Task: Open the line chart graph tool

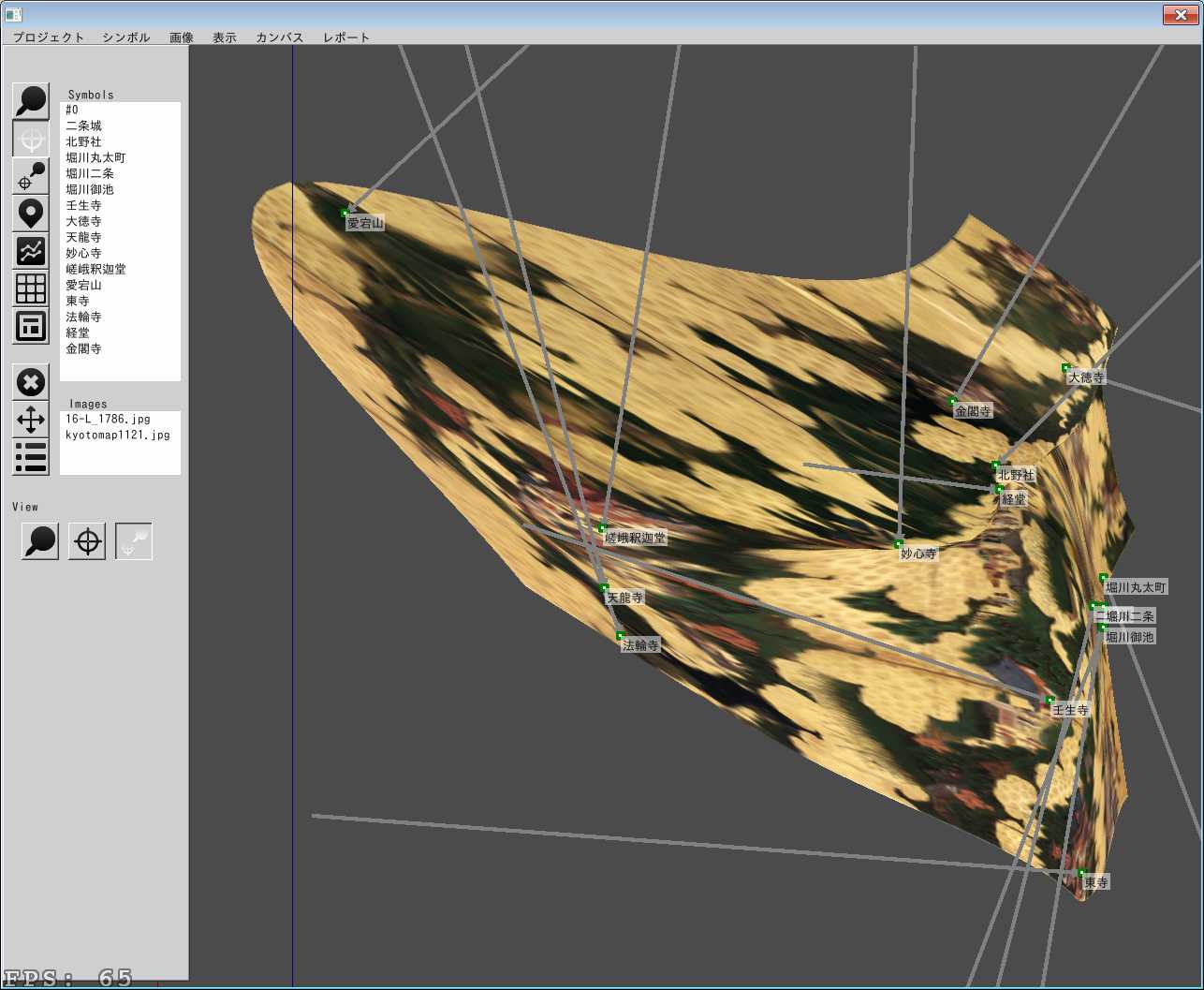Action: pyautogui.click(x=31, y=251)
